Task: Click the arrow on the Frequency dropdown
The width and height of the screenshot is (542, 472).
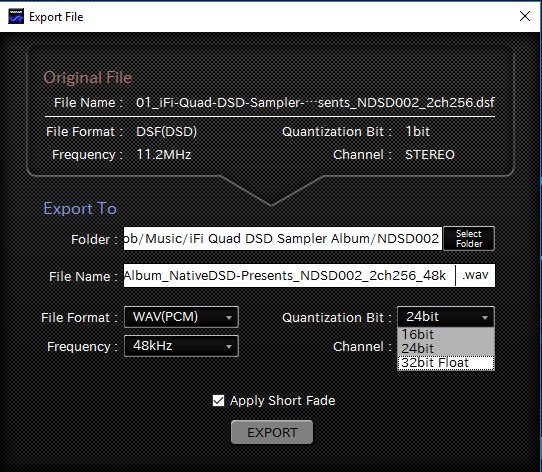Action: pos(229,346)
